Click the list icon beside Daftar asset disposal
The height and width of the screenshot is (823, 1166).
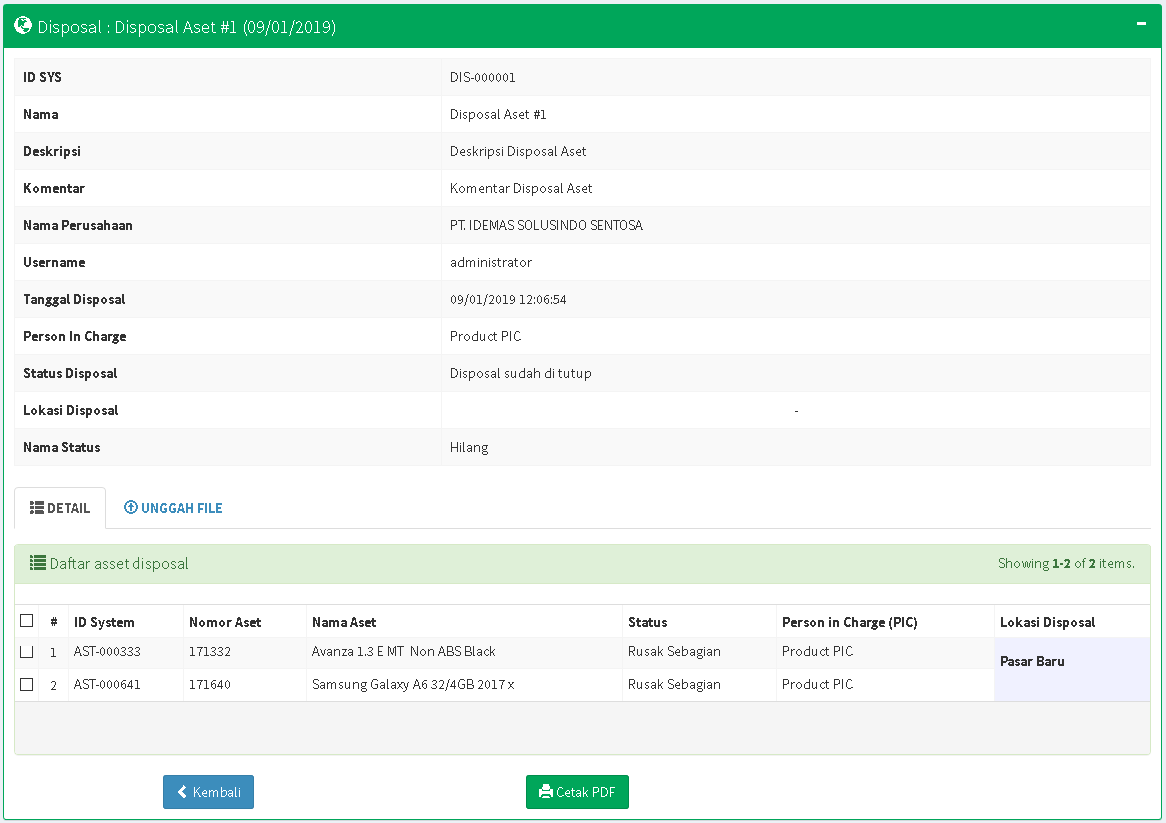point(37,563)
